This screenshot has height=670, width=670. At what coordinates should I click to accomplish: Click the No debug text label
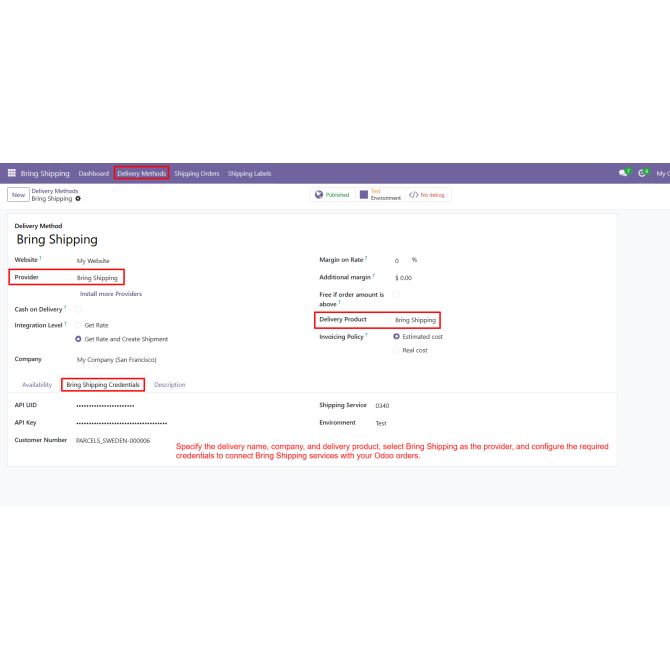coord(432,195)
